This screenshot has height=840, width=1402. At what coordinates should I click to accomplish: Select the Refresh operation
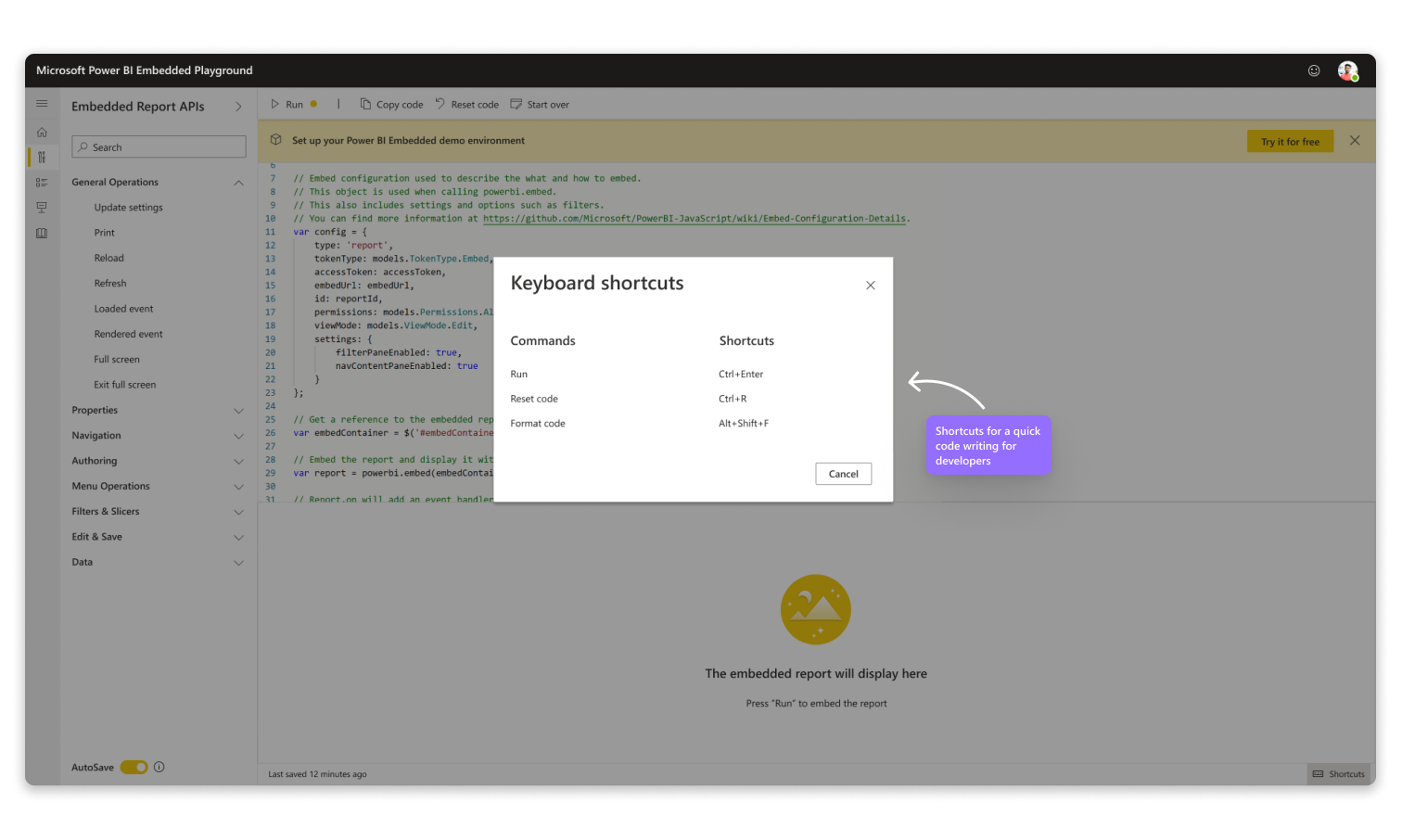[110, 284]
